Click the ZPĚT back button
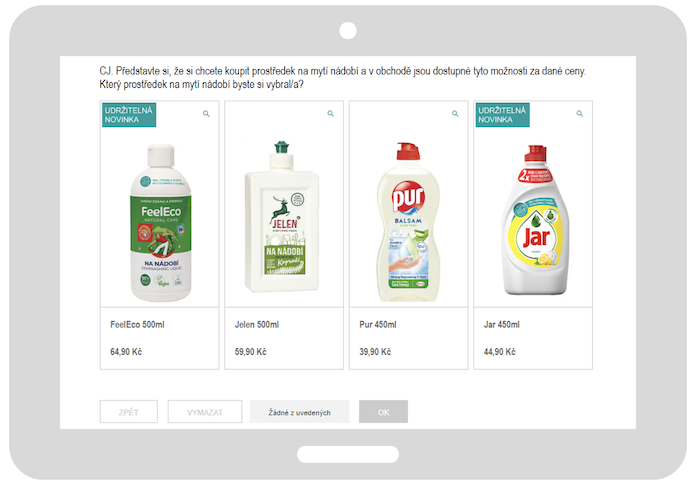 pos(129,412)
